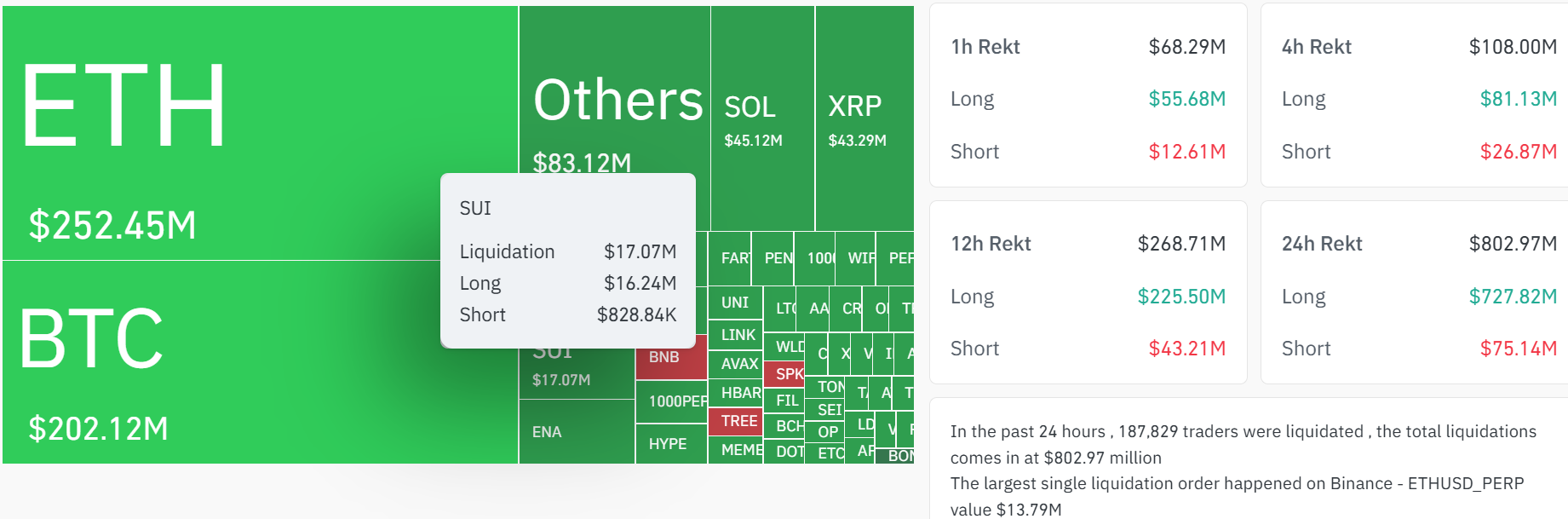Select the 24h Rekt stats card
Screen dimensions: 1568x519
point(1414,292)
